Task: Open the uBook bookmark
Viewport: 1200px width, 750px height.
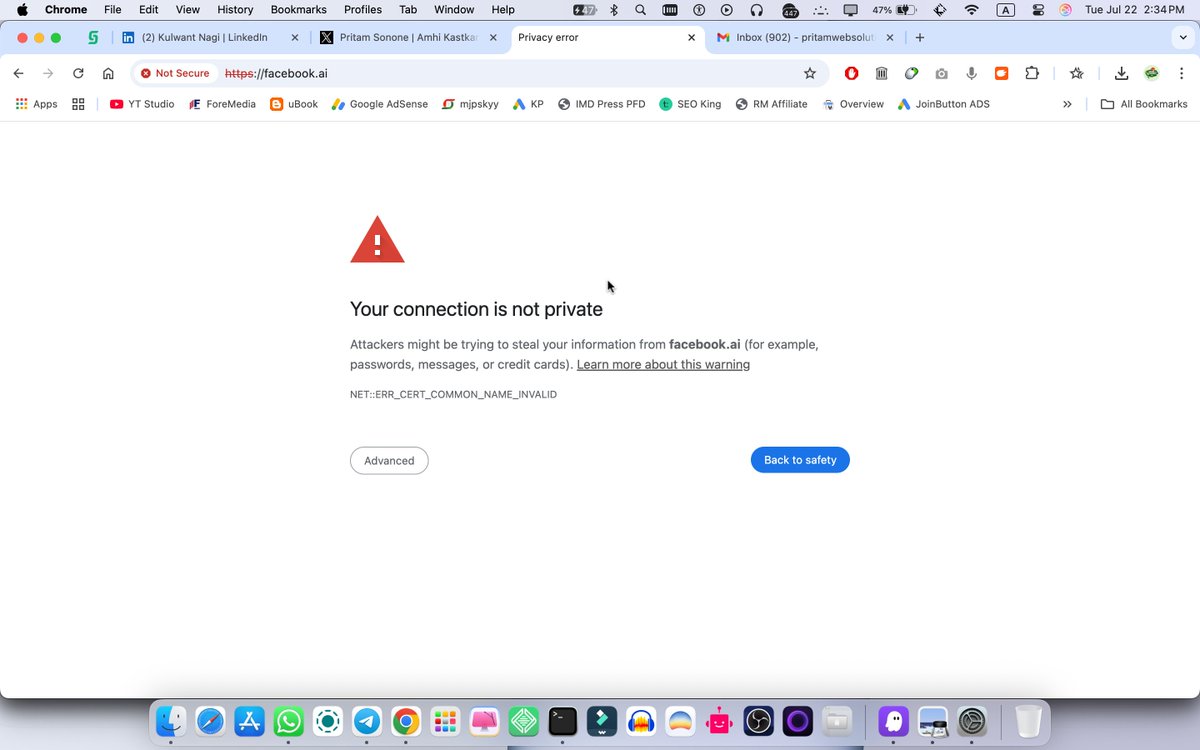Action: (294, 104)
